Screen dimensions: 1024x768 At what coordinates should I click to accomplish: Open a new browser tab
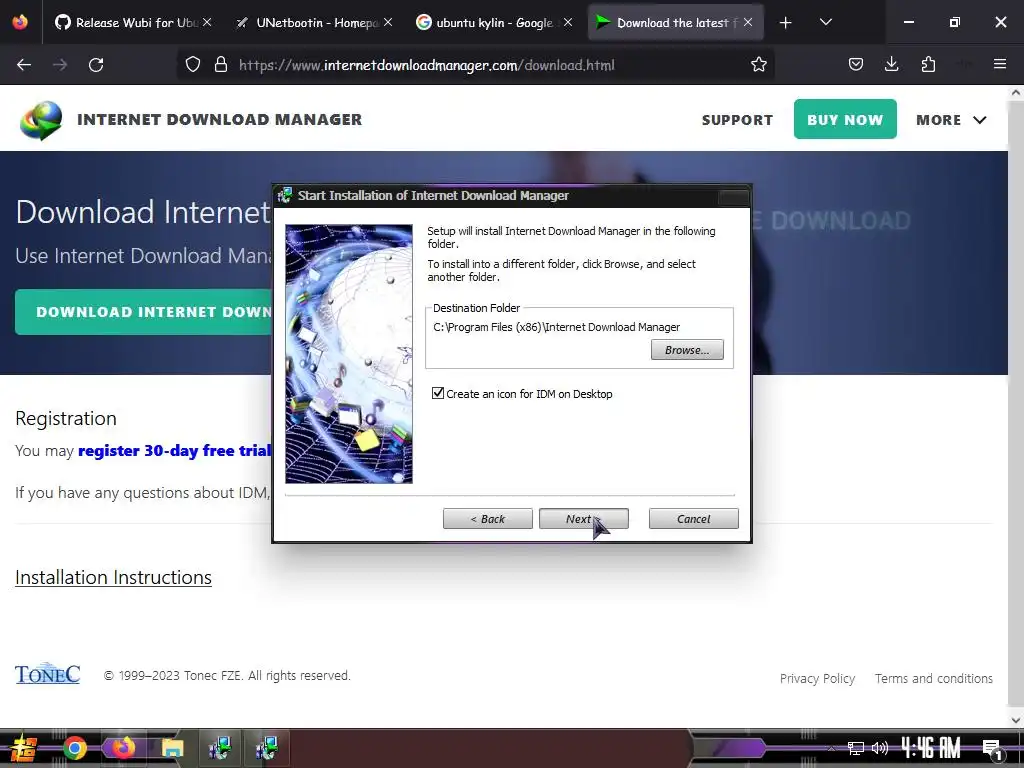(786, 22)
